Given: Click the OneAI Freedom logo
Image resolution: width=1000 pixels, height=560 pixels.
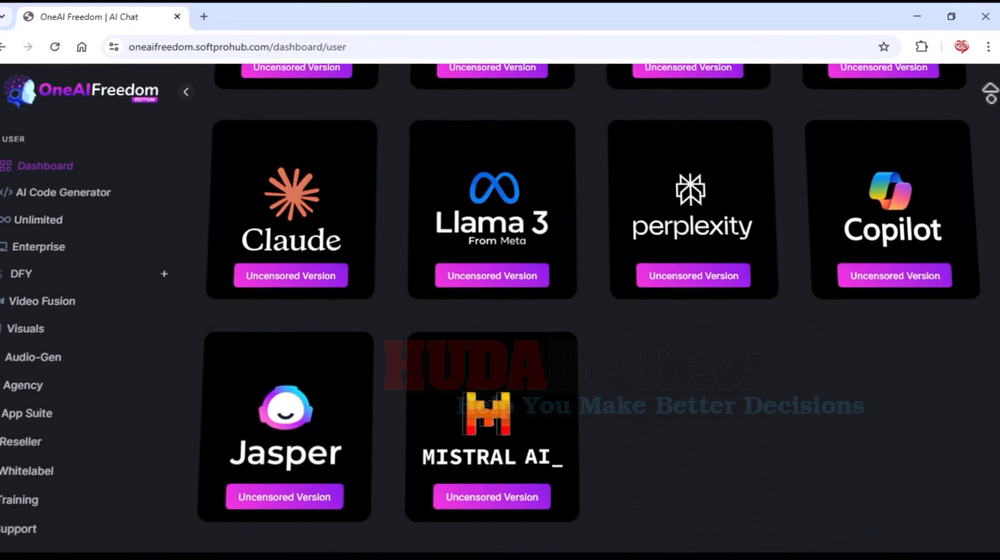Looking at the screenshot, I should tap(82, 91).
